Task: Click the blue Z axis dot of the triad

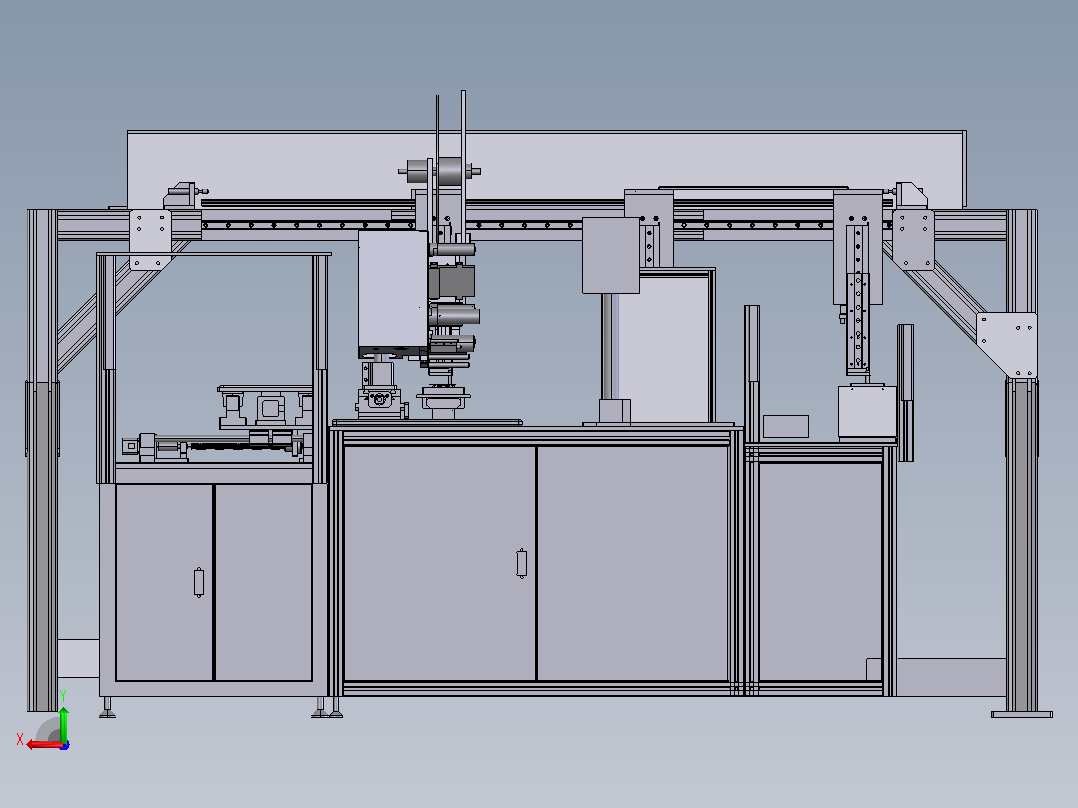Action: click(65, 745)
